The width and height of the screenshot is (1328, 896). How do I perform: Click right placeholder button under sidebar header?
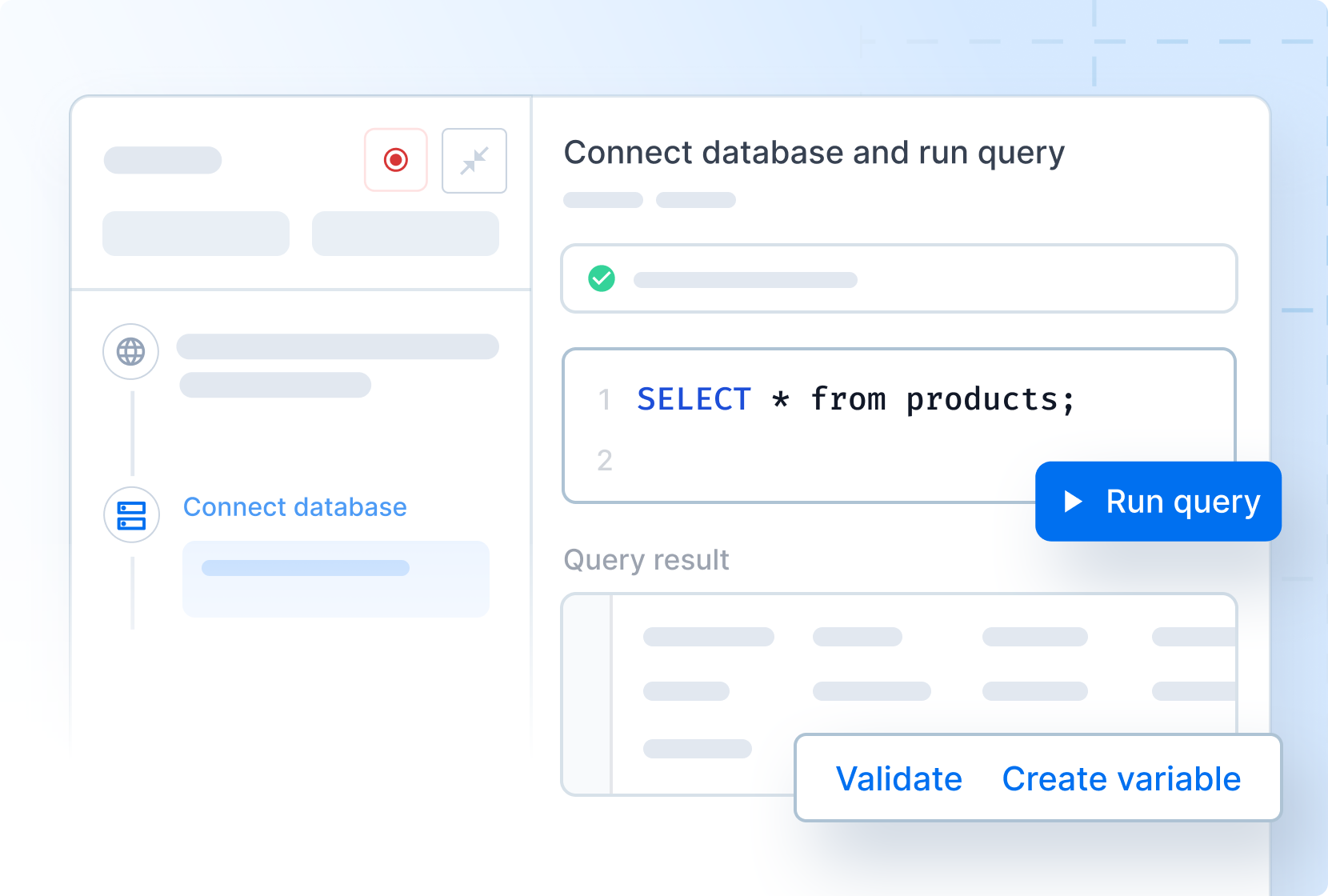(406, 234)
